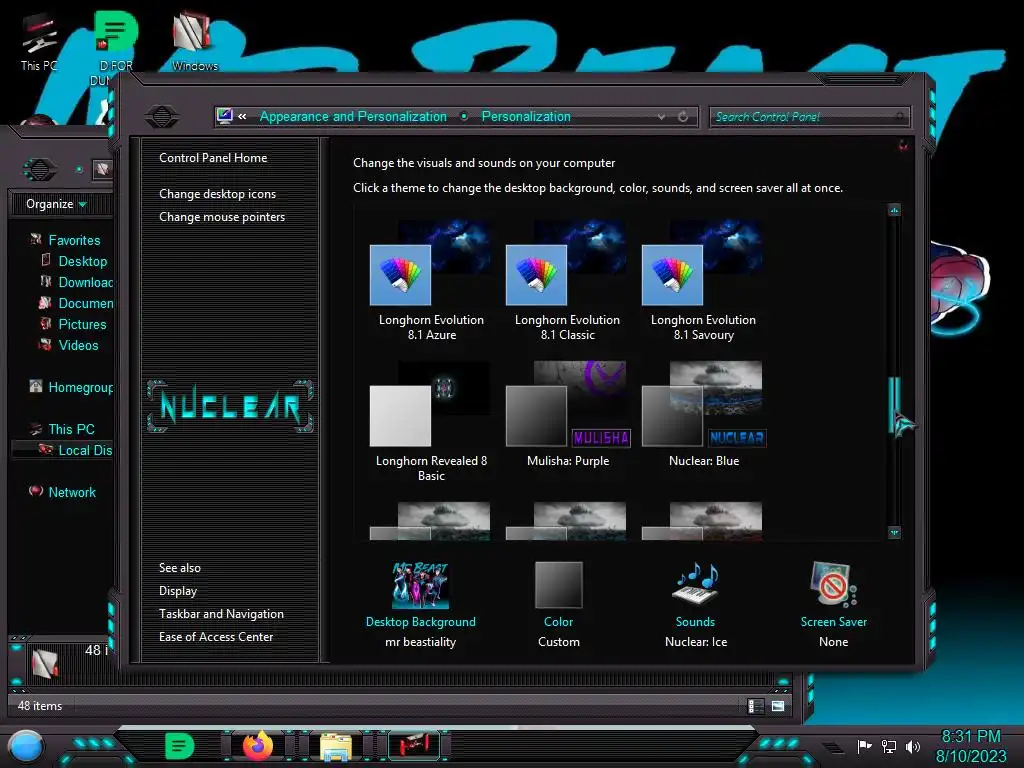Open the volume tray icon
The width and height of the screenshot is (1024, 768).
[913, 746]
